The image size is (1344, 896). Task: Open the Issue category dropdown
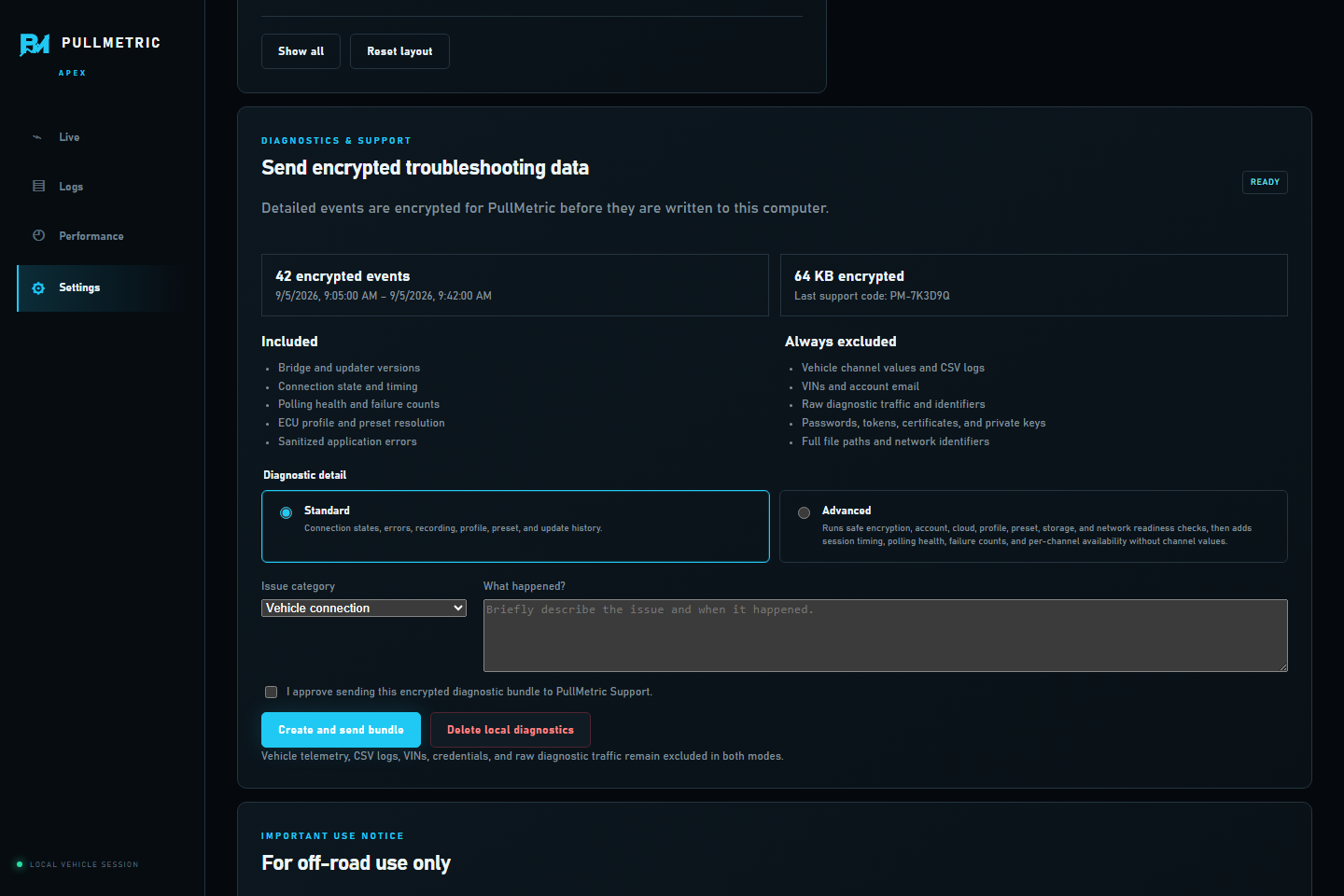[x=364, y=608]
